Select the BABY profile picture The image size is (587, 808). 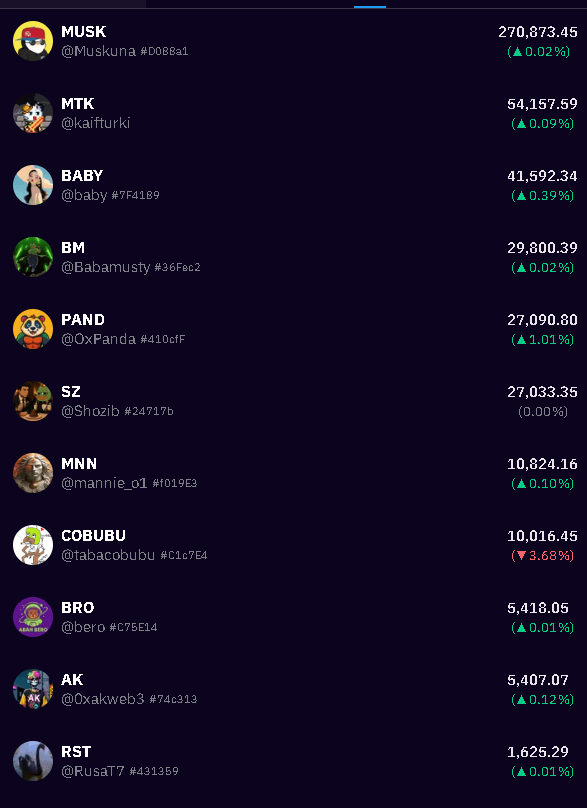(x=33, y=185)
